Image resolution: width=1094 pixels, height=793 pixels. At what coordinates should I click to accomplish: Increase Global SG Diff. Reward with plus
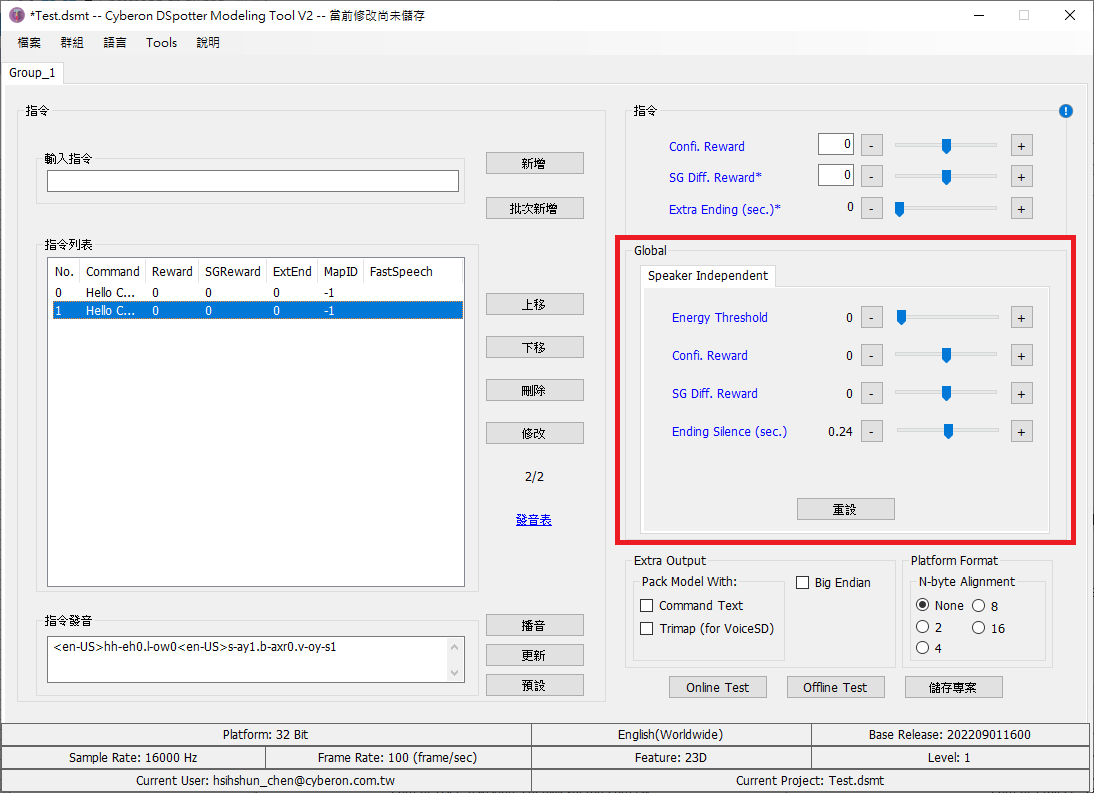(x=1021, y=394)
